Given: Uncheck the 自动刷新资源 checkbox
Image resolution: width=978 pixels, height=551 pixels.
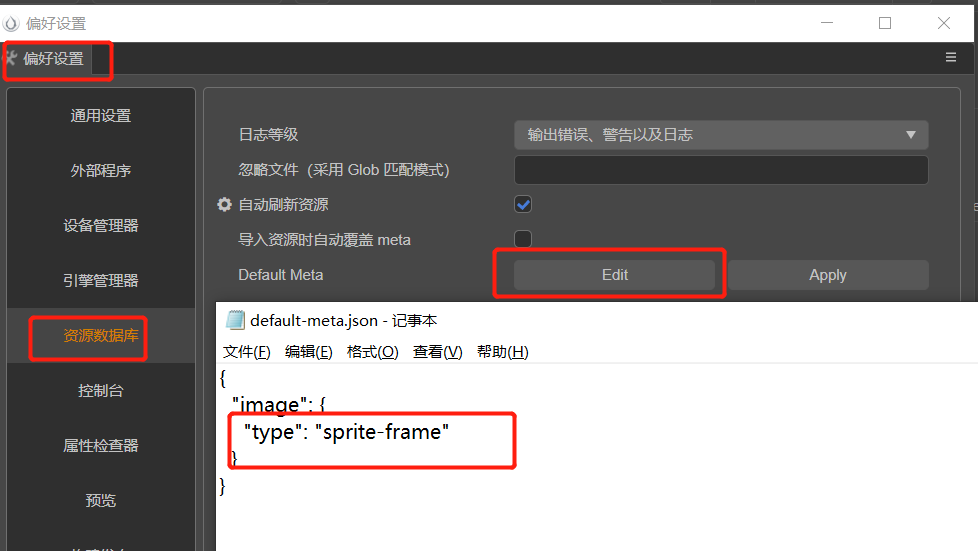Looking at the screenshot, I should (x=523, y=204).
